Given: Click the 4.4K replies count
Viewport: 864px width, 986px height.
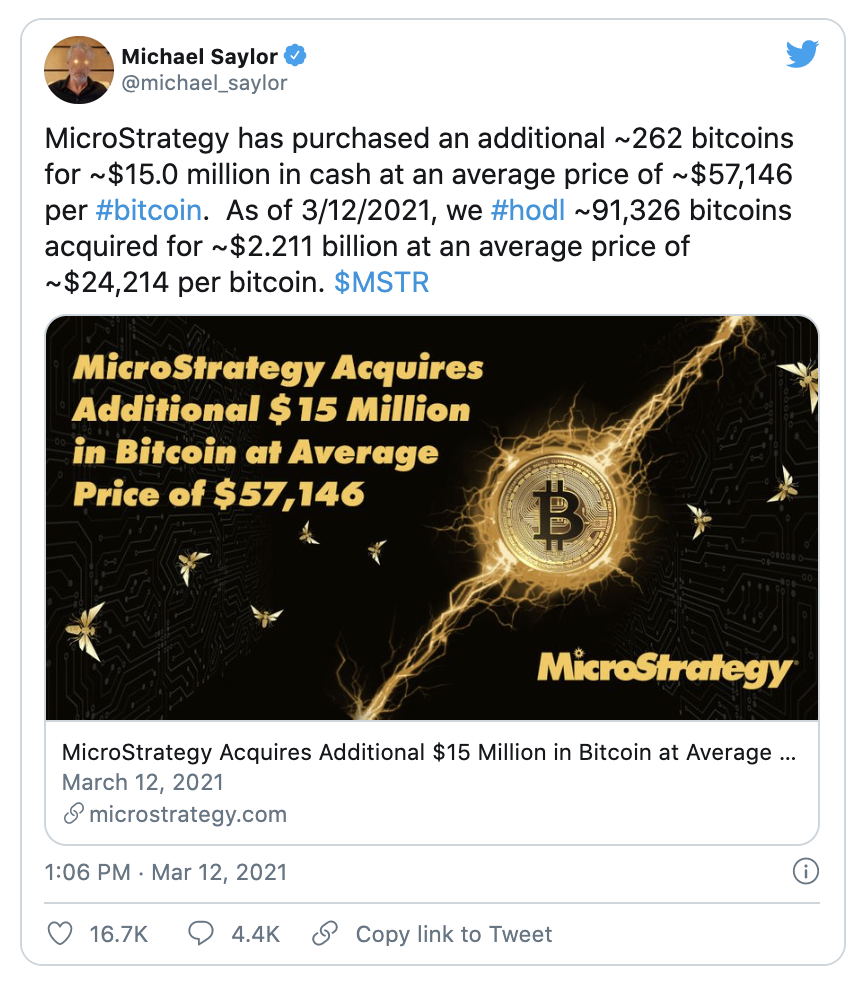Looking at the screenshot, I should click(x=255, y=934).
